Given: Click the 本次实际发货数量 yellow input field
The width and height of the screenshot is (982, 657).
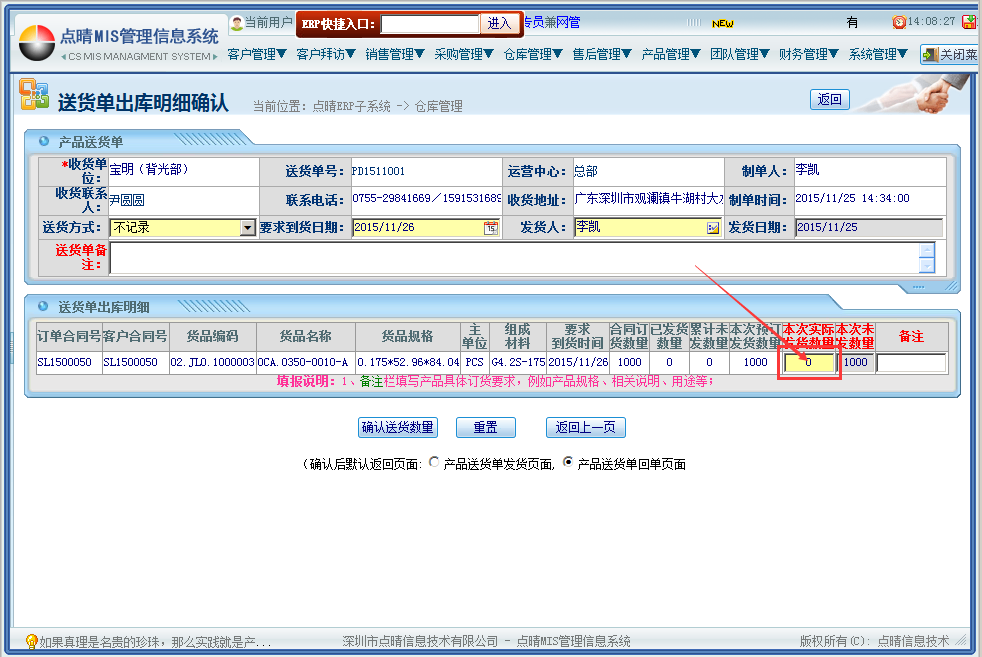Looking at the screenshot, I should point(809,363).
